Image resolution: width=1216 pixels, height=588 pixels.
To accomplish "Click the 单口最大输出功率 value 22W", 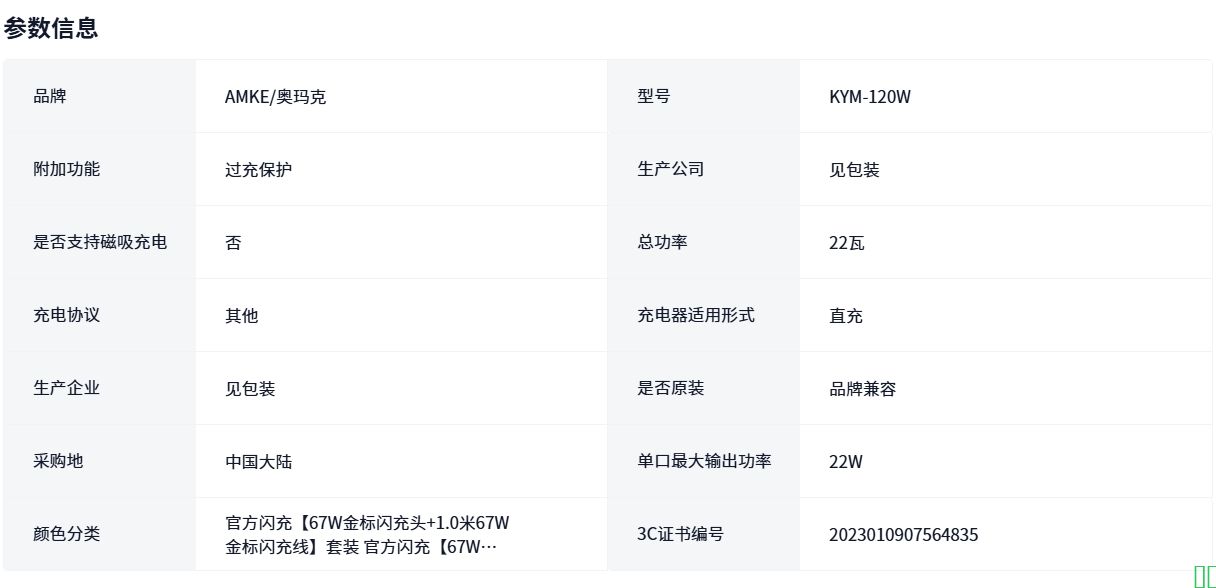I will point(846,462).
